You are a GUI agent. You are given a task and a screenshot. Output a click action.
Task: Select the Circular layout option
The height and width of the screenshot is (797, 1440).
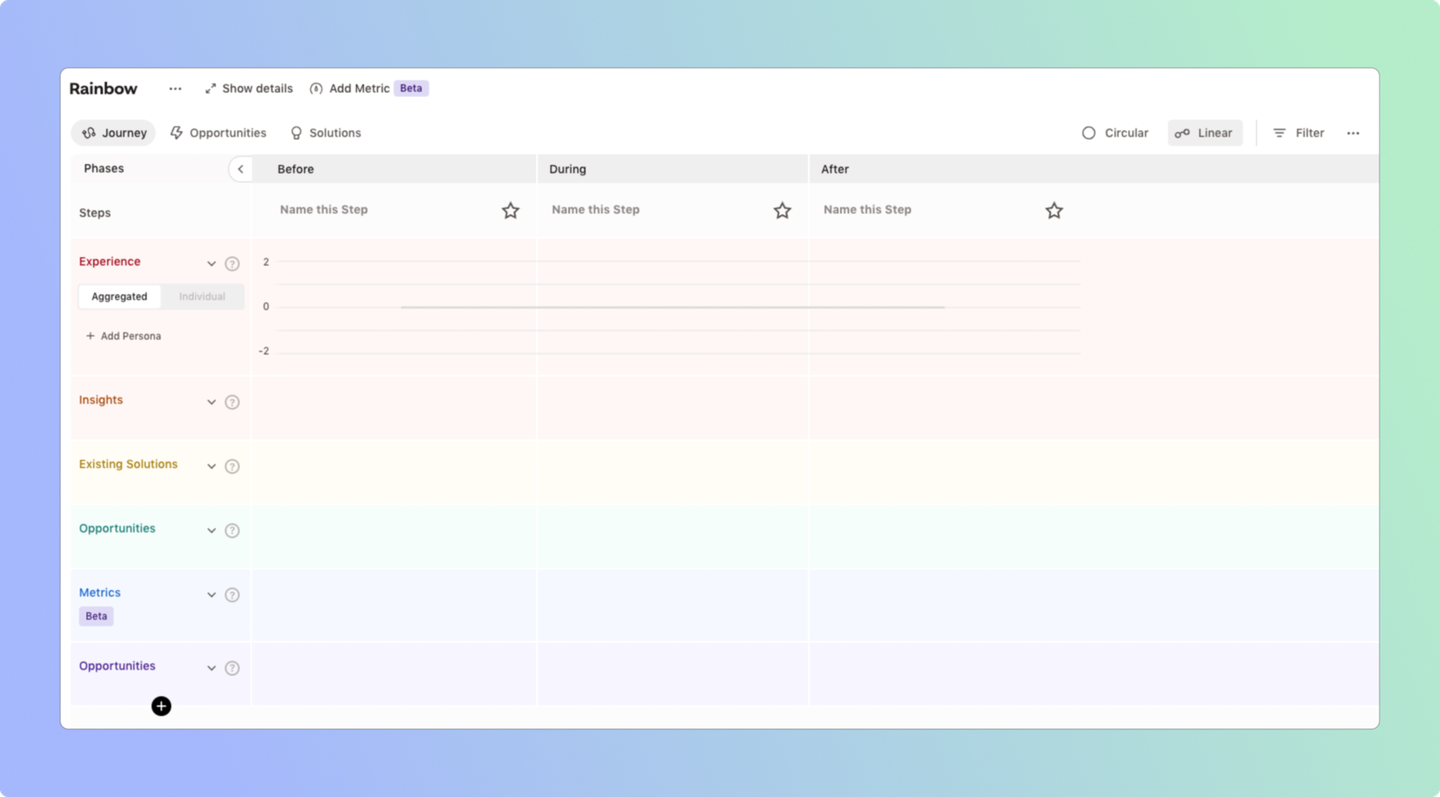tap(1115, 133)
